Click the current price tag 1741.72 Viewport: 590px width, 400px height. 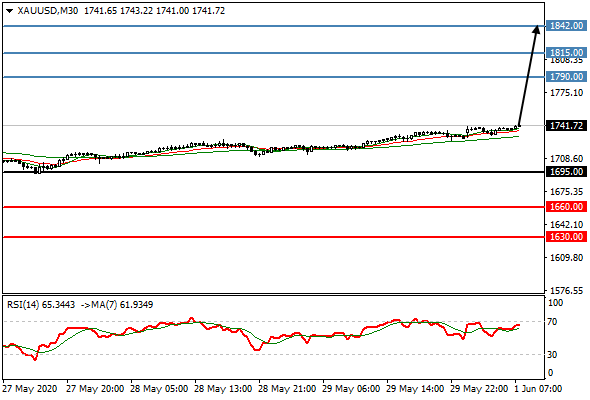click(x=566, y=126)
